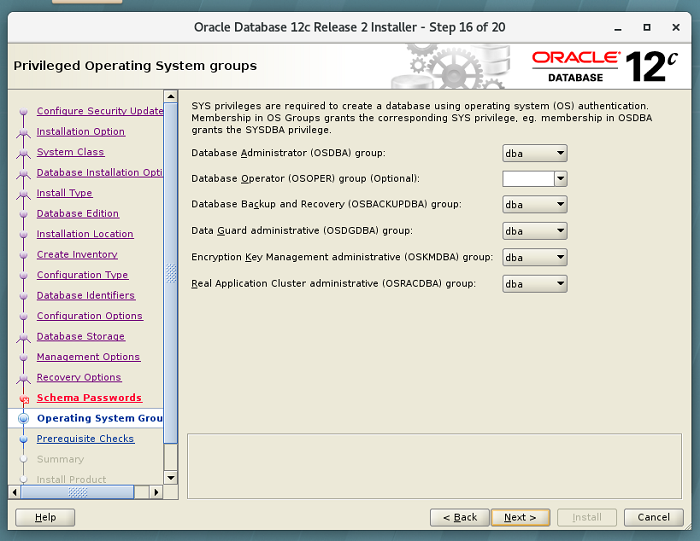Jump to Database Edition step
This screenshot has width=700, height=541.
pos(78,214)
